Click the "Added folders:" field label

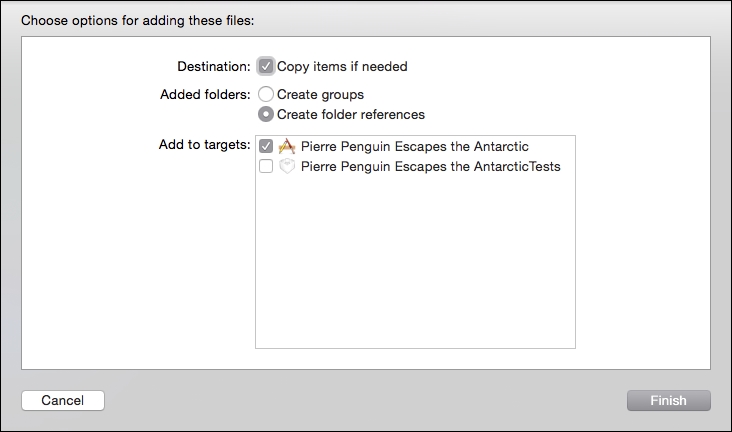[x=205, y=94]
